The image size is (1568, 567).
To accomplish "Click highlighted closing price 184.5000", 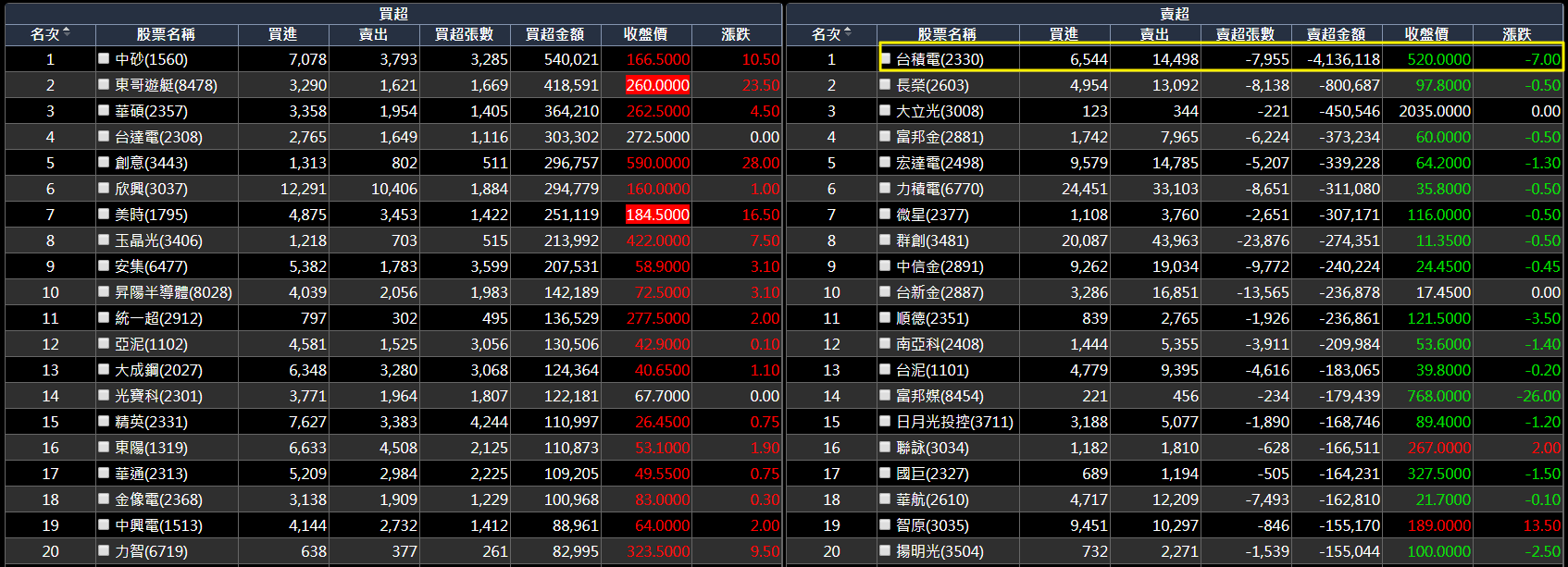I will [658, 215].
